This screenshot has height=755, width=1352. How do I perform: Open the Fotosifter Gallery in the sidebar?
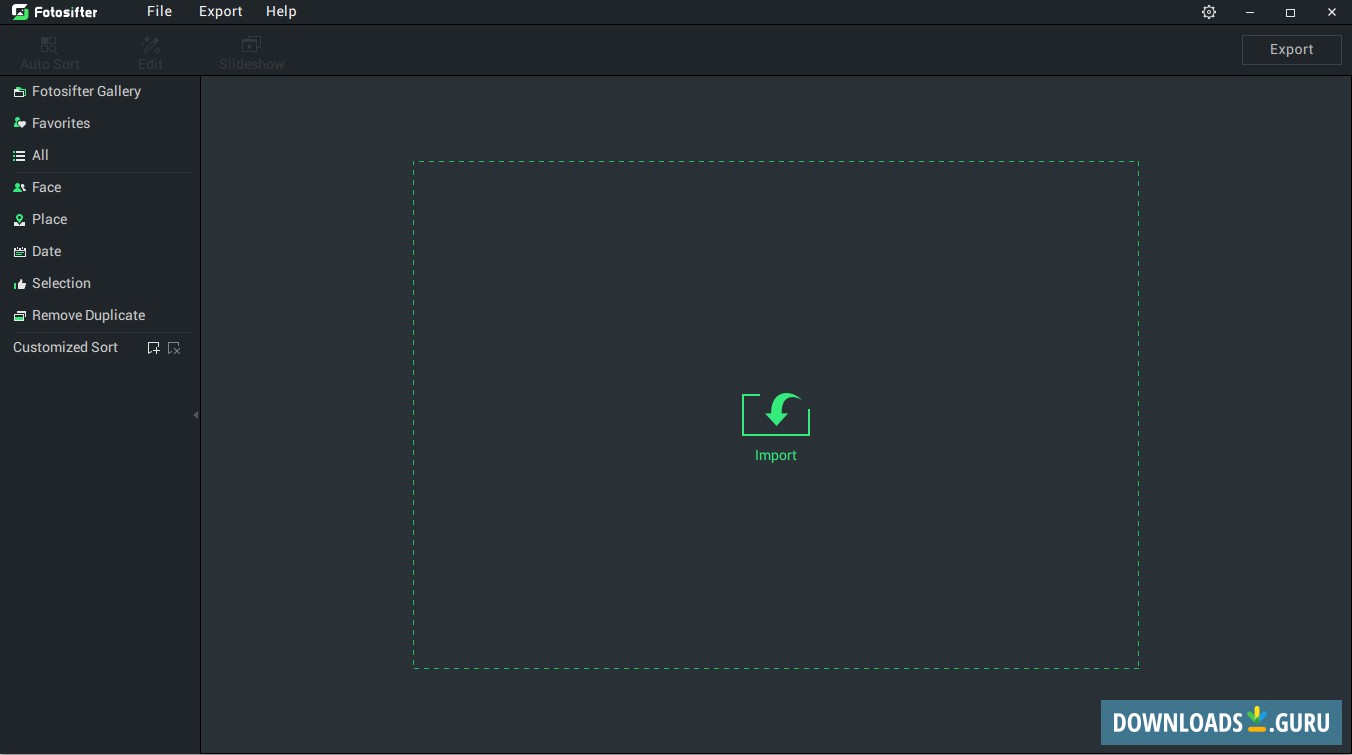coord(87,91)
